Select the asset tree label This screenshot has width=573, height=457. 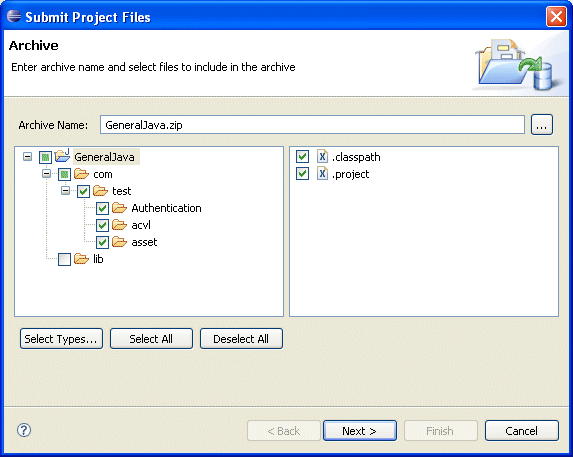tap(144, 242)
